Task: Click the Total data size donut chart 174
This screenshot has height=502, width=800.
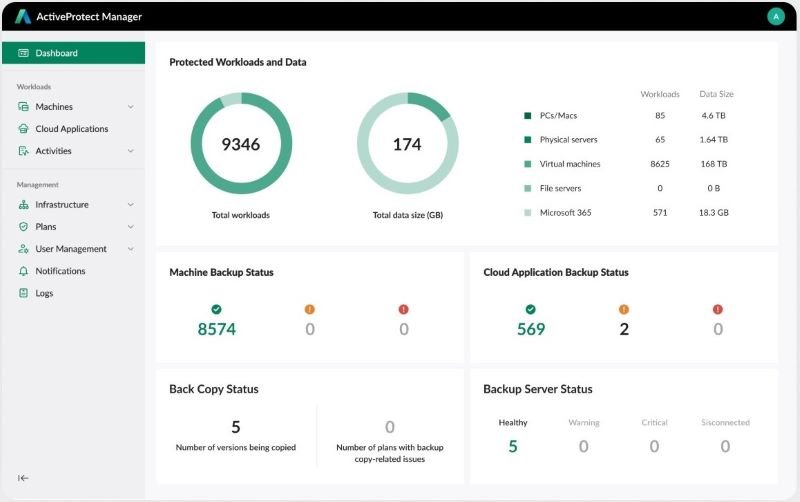Action: 408,143
